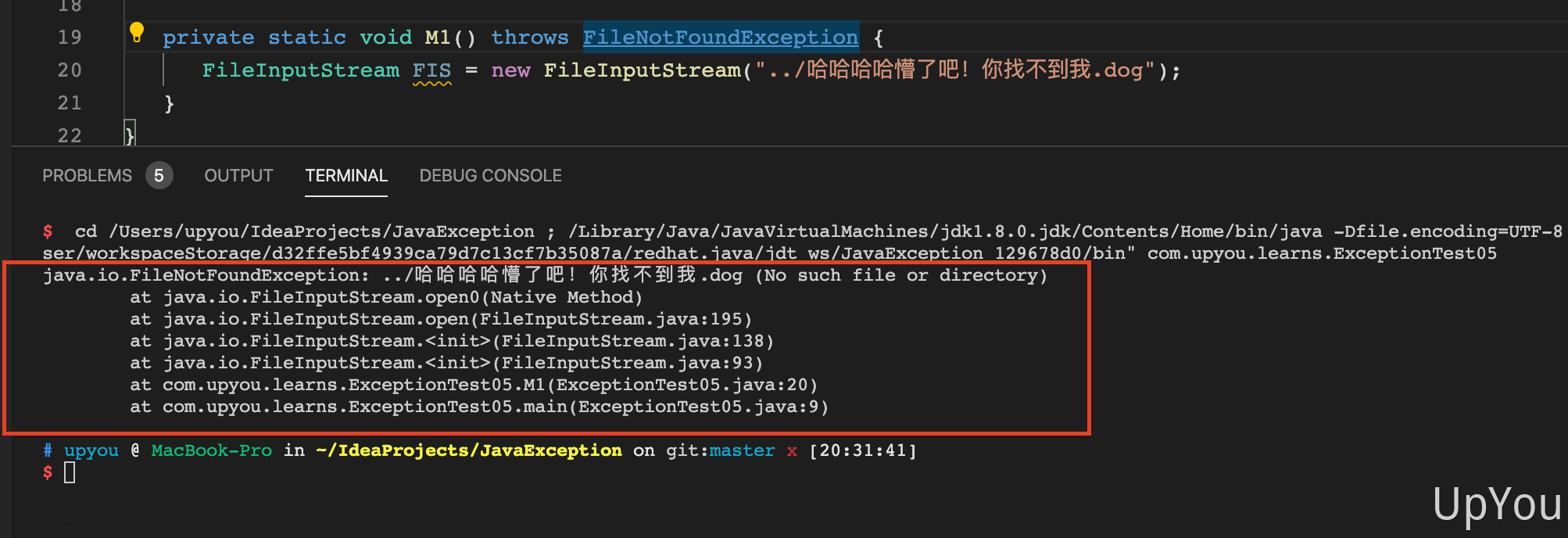The image size is (1568, 538).
Task: Place cursor at the terminal prompt cursor
Action: point(70,472)
